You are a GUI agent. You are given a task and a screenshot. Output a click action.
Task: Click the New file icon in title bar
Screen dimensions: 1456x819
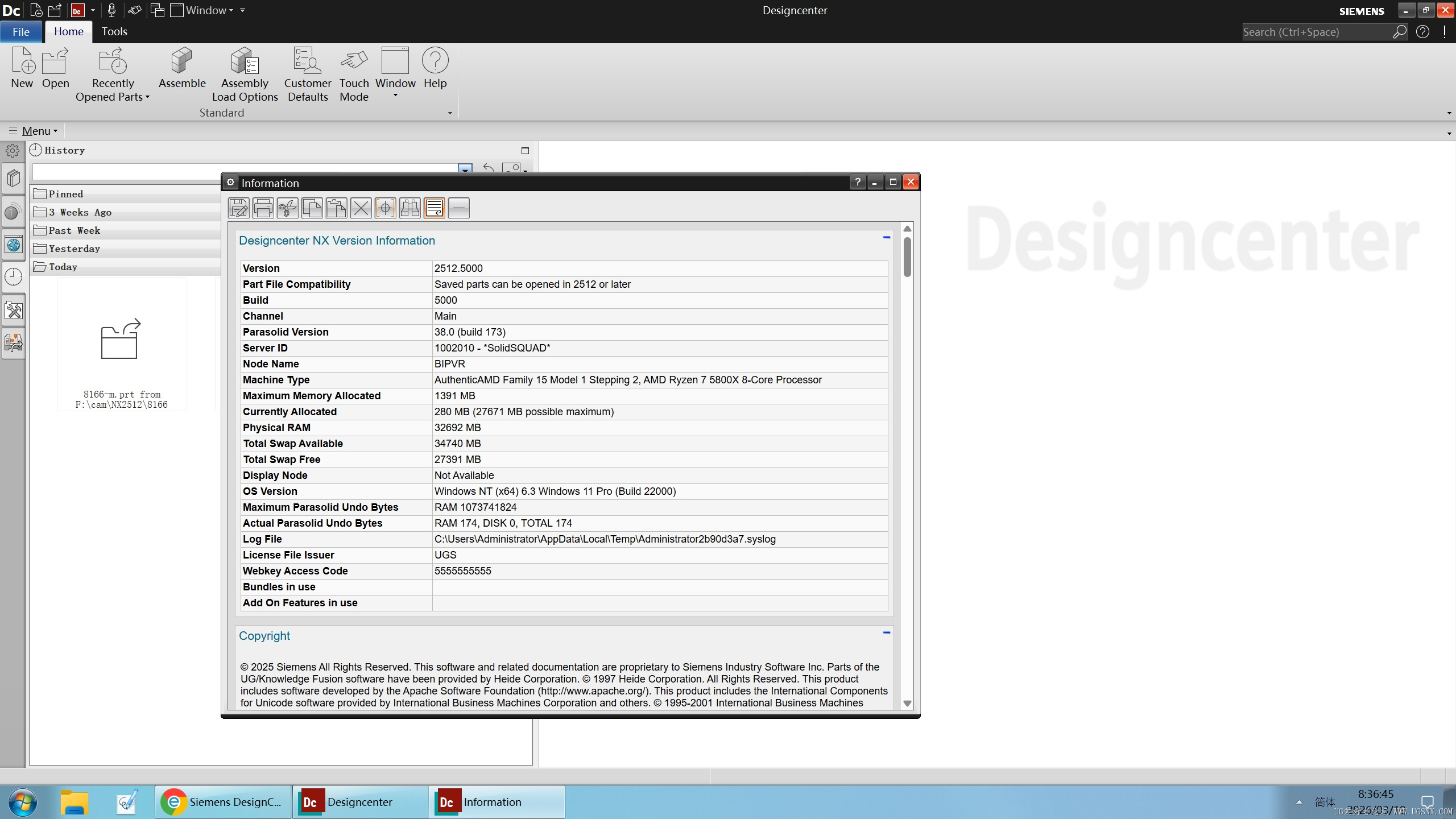pyautogui.click(x=36, y=10)
